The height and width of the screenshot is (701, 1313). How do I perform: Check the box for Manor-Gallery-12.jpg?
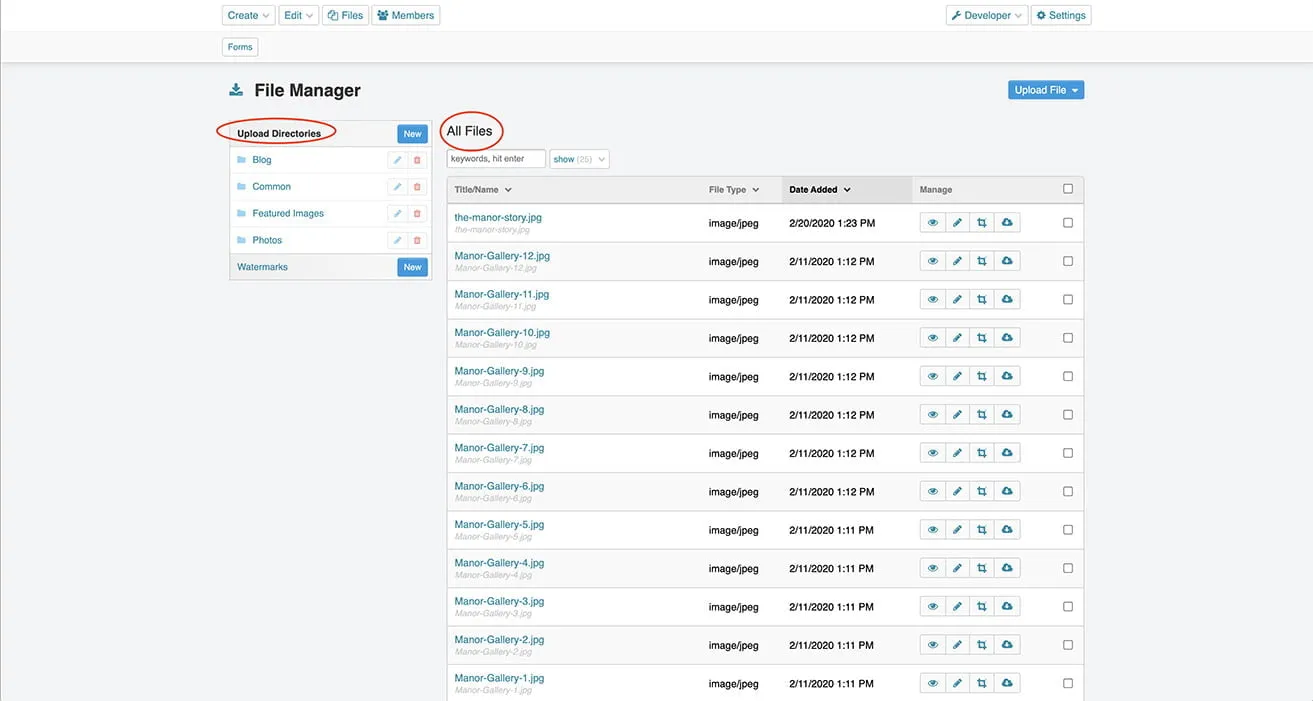[1068, 261]
